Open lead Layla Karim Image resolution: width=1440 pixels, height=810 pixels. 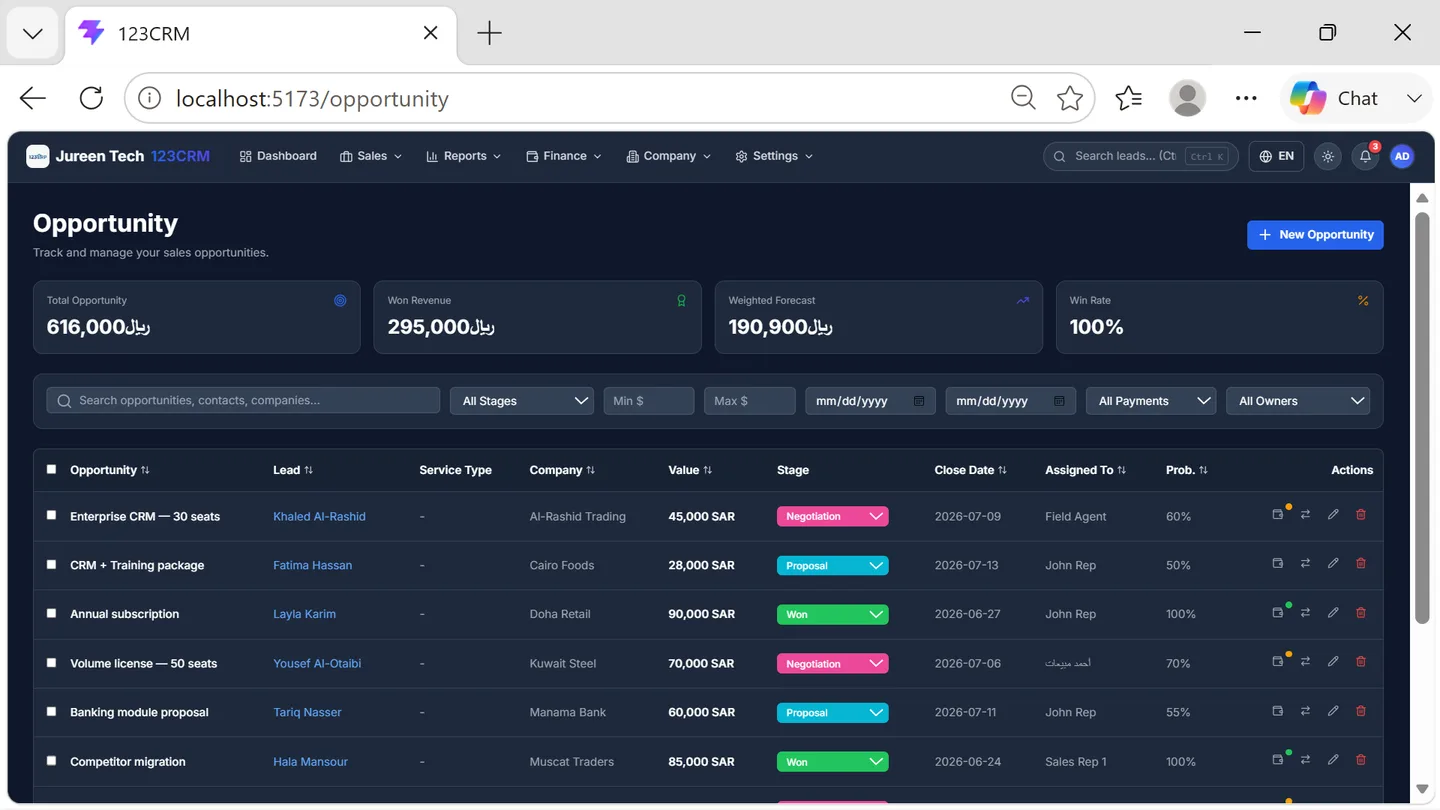(304, 614)
